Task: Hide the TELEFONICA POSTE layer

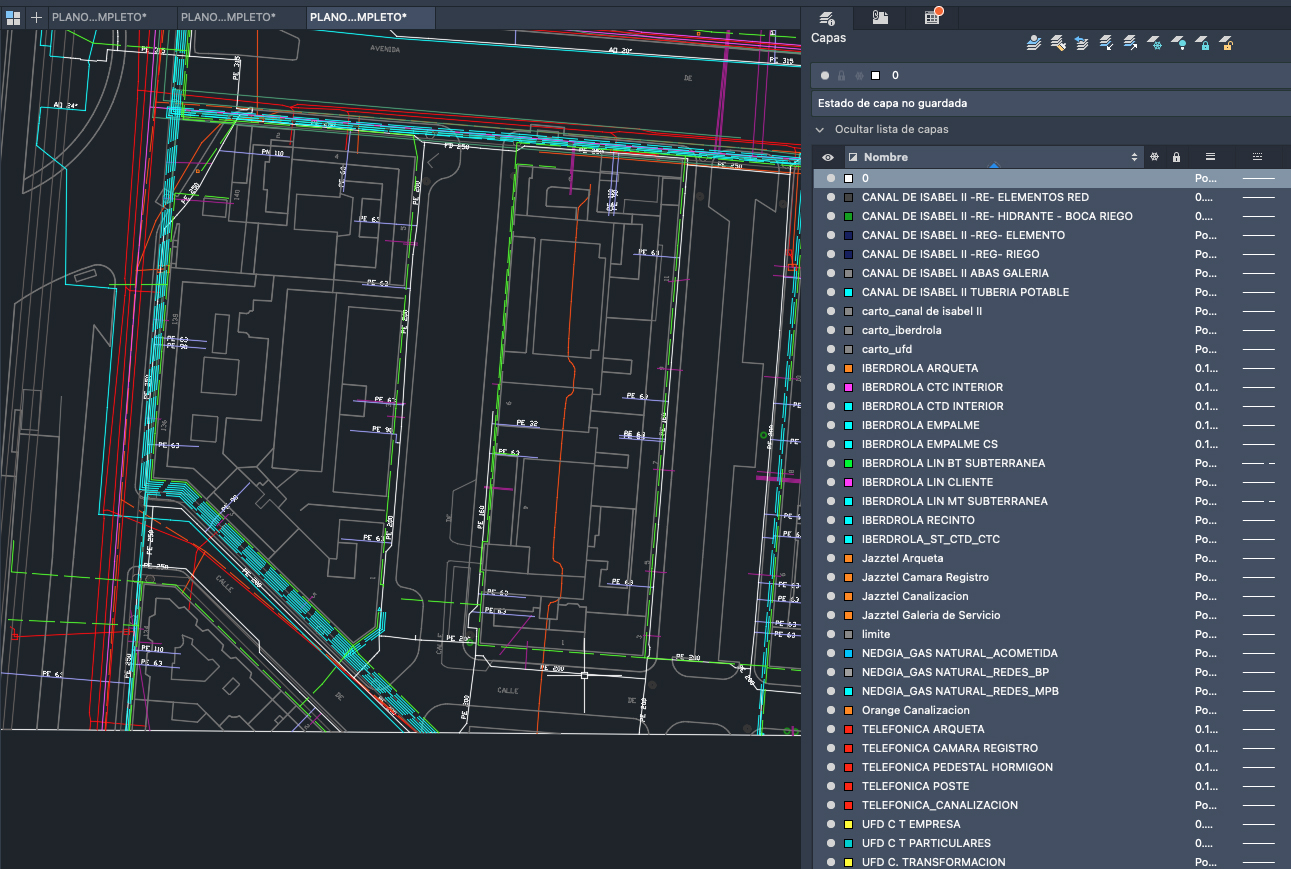Action: (x=830, y=786)
